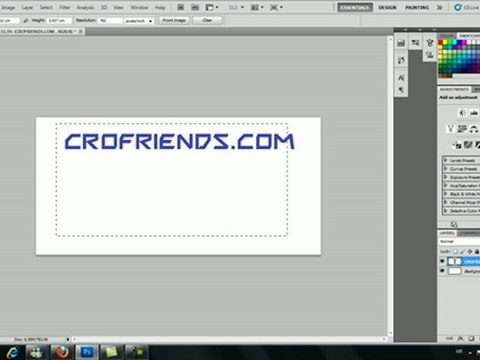
Task: Add an Invert adjustment
Action: 457,145
